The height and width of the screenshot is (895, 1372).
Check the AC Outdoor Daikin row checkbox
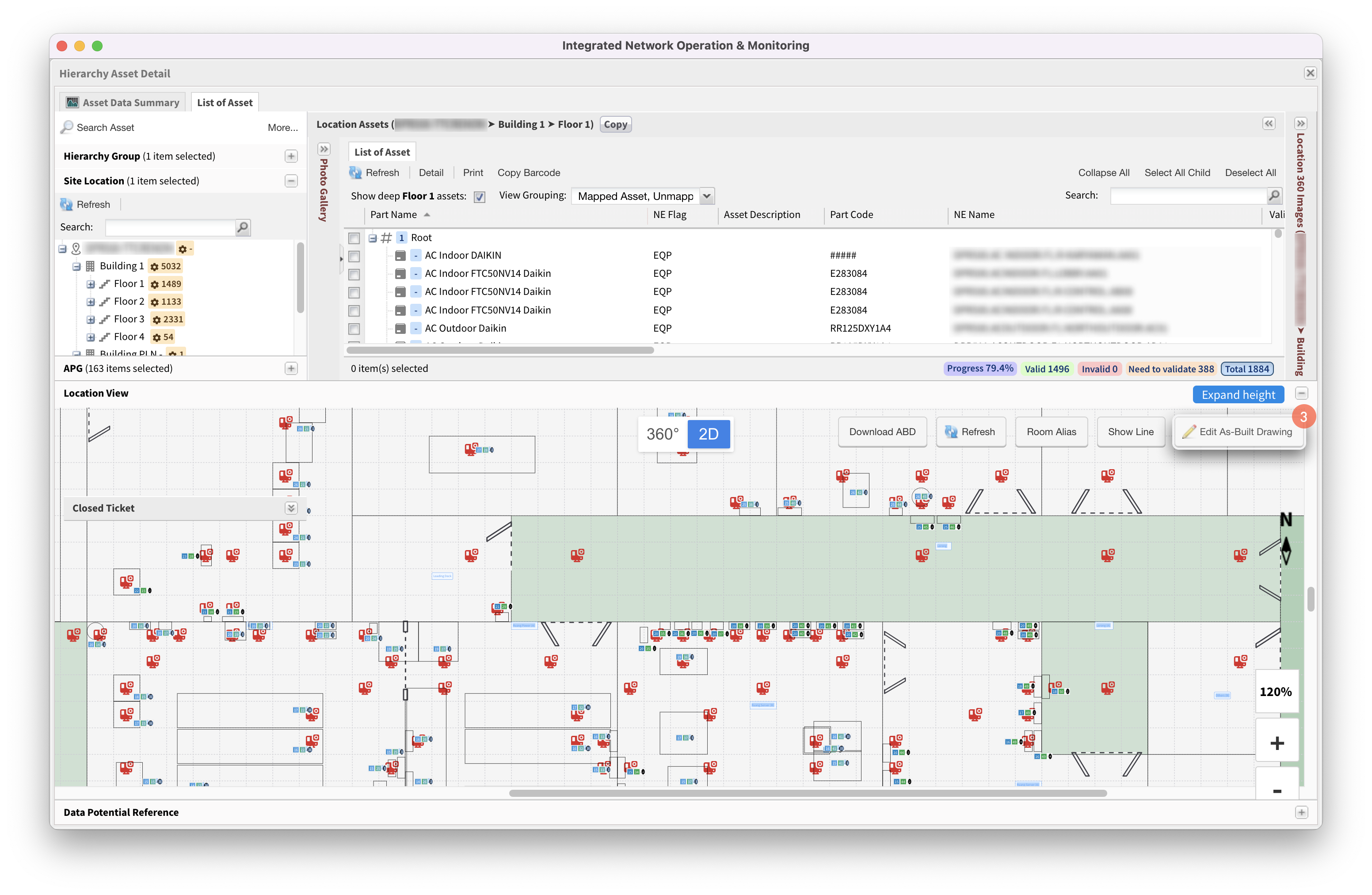tap(354, 328)
